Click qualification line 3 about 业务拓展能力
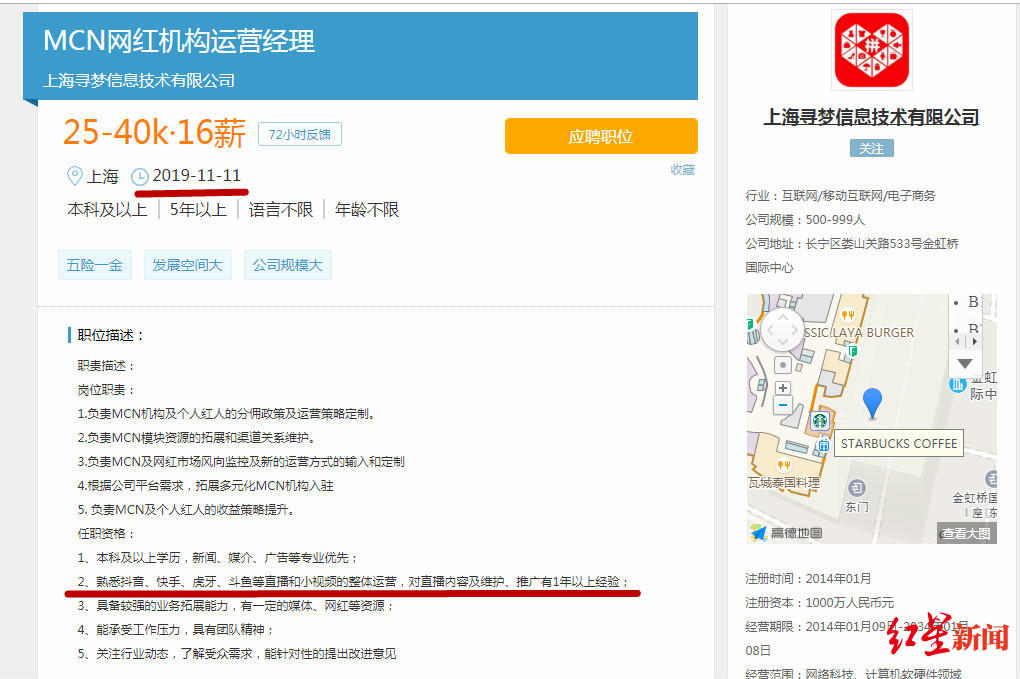This screenshot has width=1020, height=679. pyautogui.click(x=235, y=606)
